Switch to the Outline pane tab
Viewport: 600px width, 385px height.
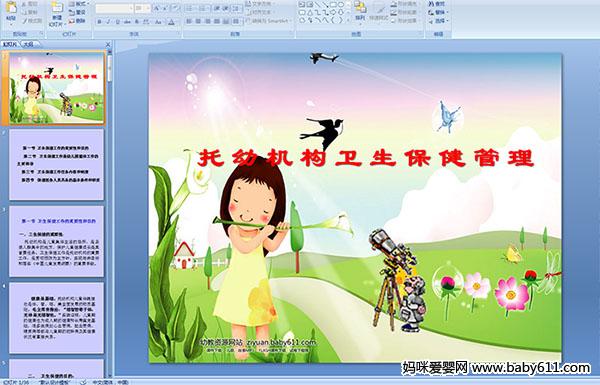coord(29,44)
